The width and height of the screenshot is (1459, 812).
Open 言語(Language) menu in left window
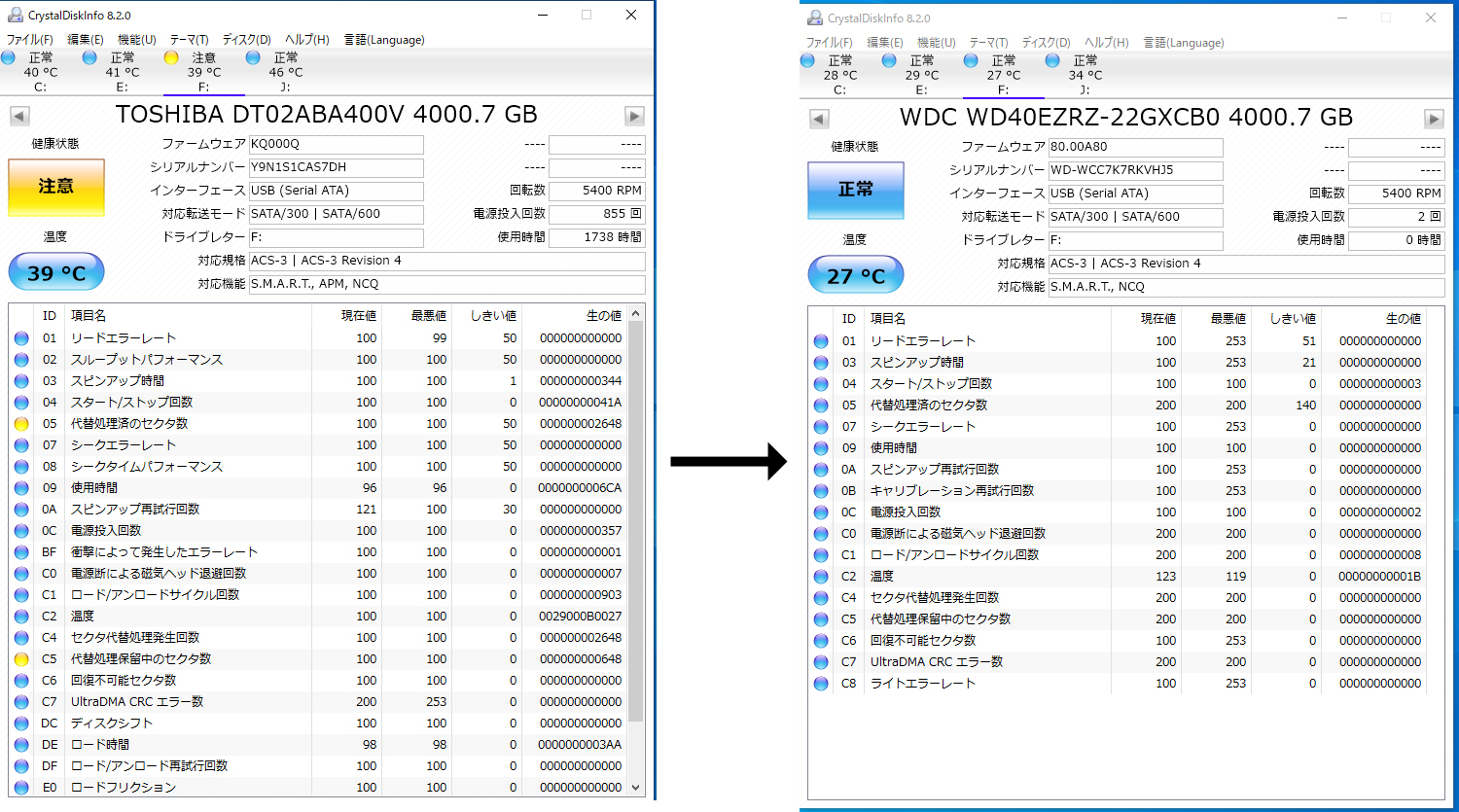pos(383,40)
